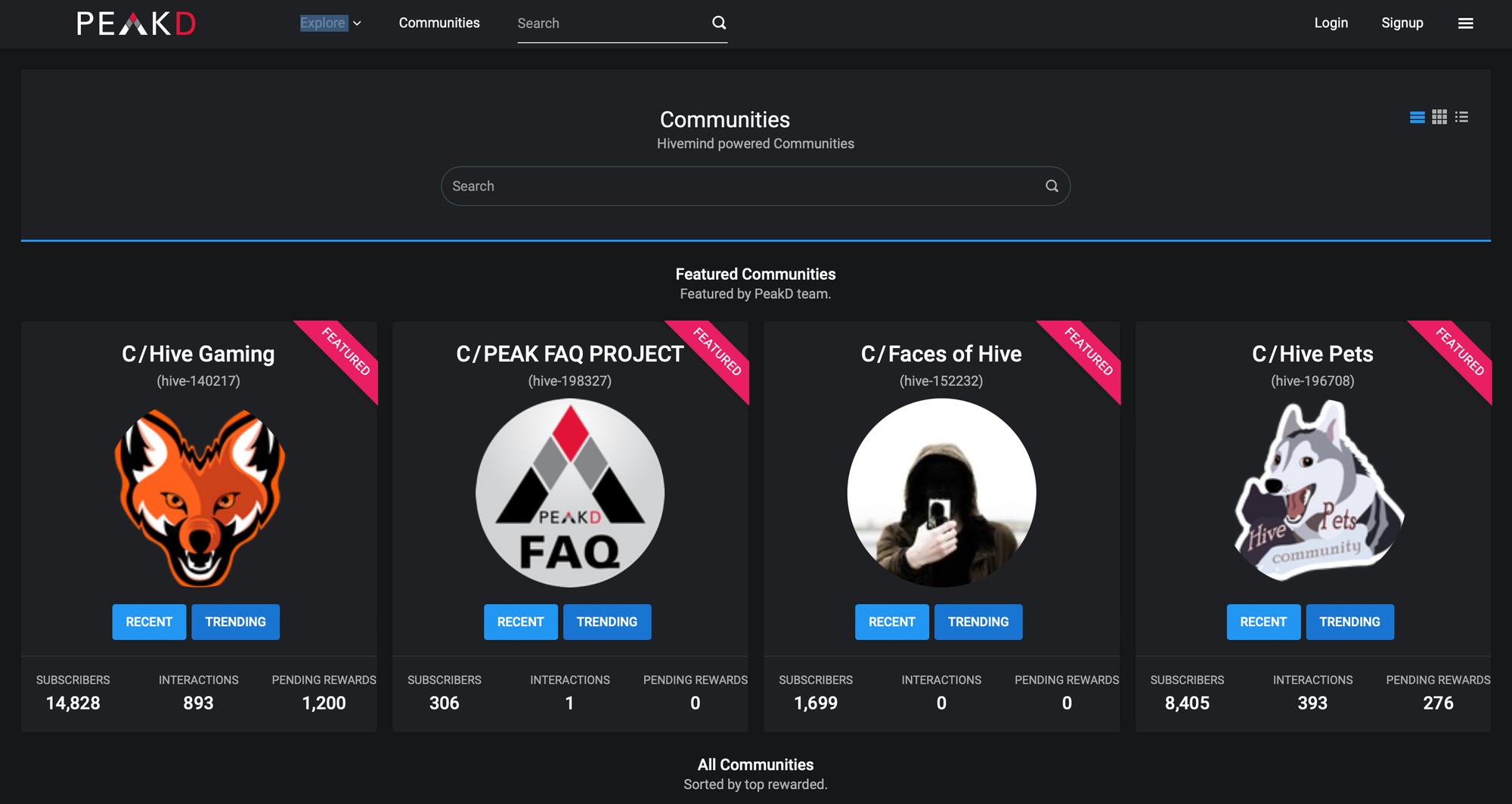Switch to card rows view layout
1512x804 pixels.
[x=1417, y=117]
